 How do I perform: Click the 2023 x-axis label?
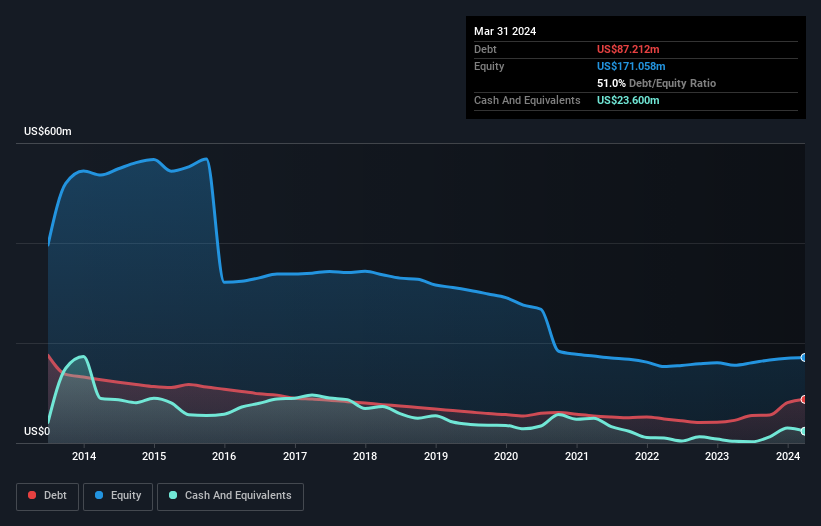[717, 456]
